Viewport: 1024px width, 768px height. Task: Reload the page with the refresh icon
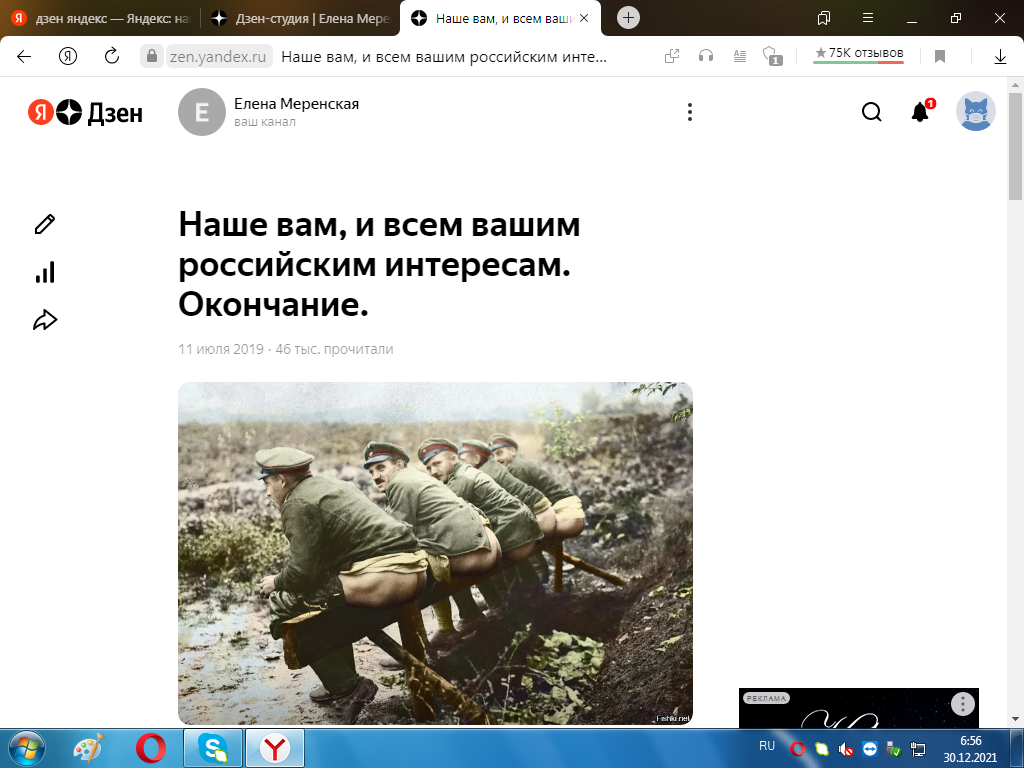pyautogui.click(x=112, y=57)
